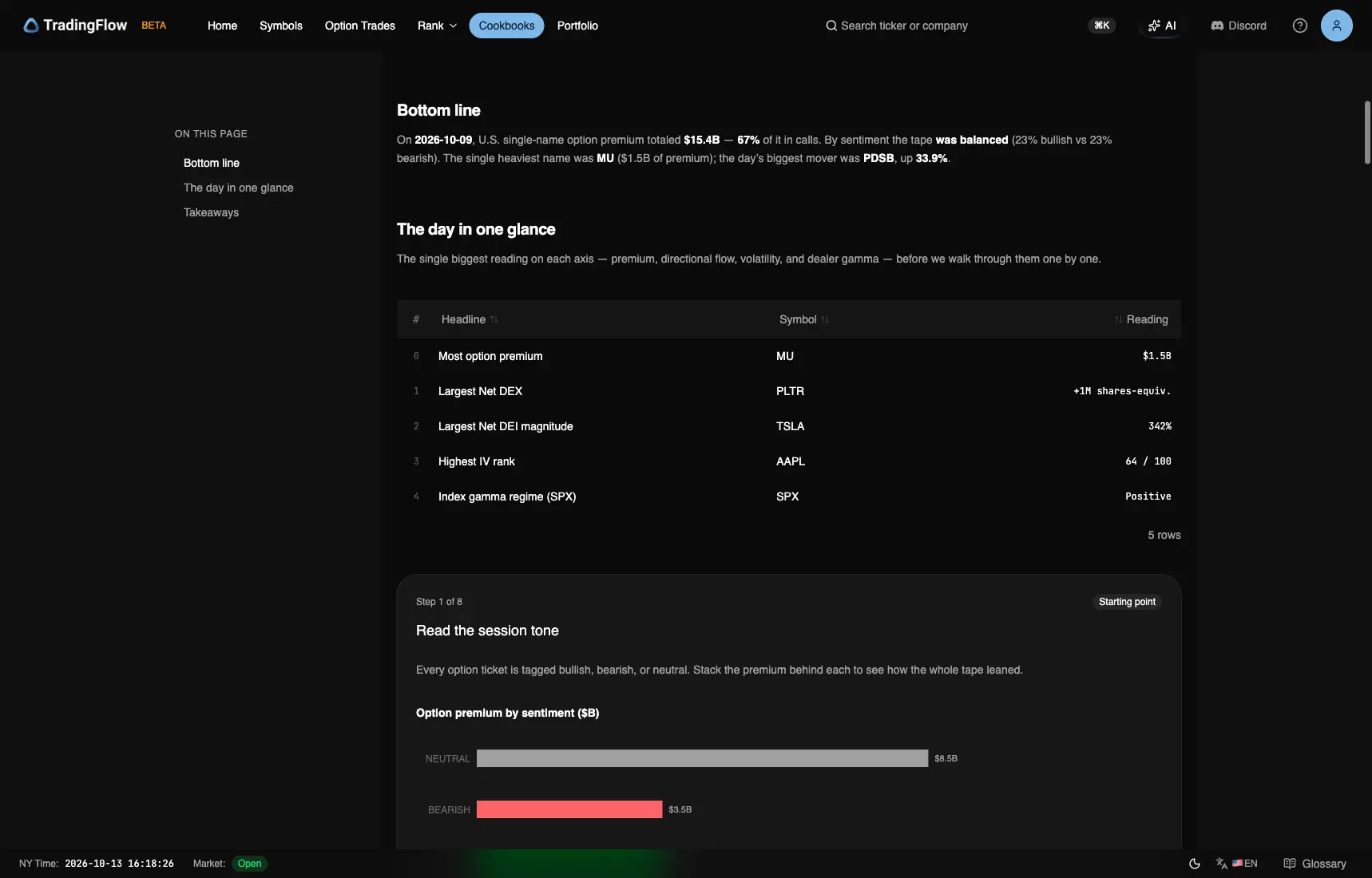
Task: Go to the Home tab
Action: (222, 26)
